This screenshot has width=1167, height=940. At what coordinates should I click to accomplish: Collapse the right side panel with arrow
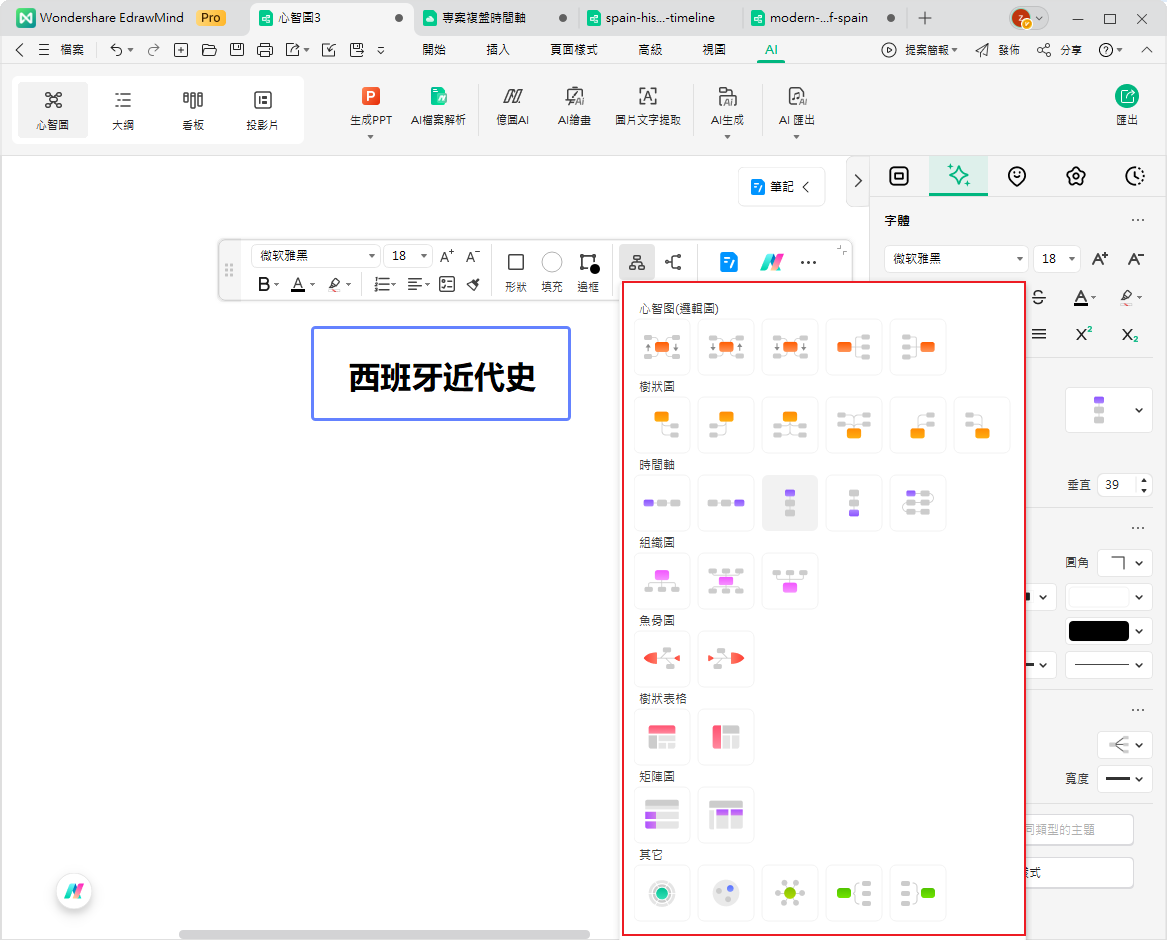tap(857, 181)
